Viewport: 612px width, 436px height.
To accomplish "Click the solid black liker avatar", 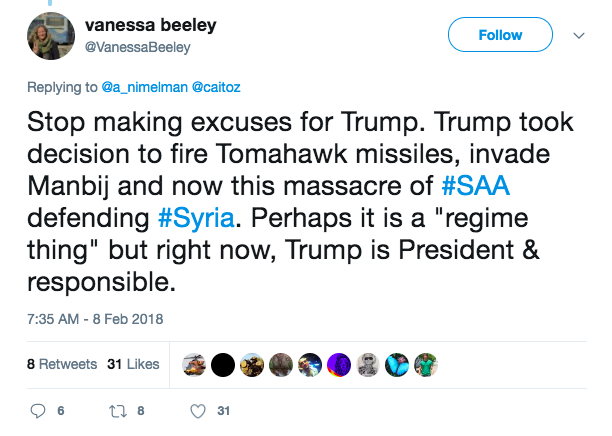I will coord(225,365).
